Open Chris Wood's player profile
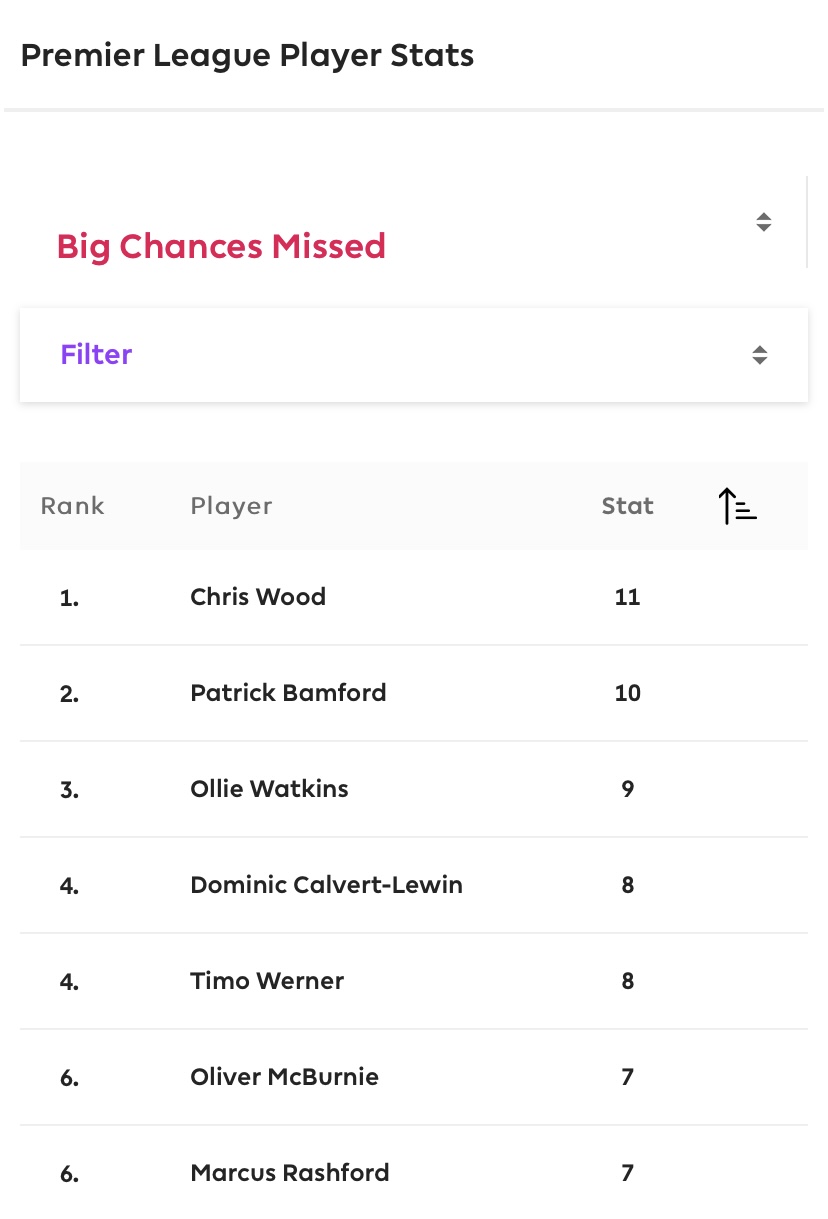Screen dimensions: 828x1219 click(x=258, y=597)
